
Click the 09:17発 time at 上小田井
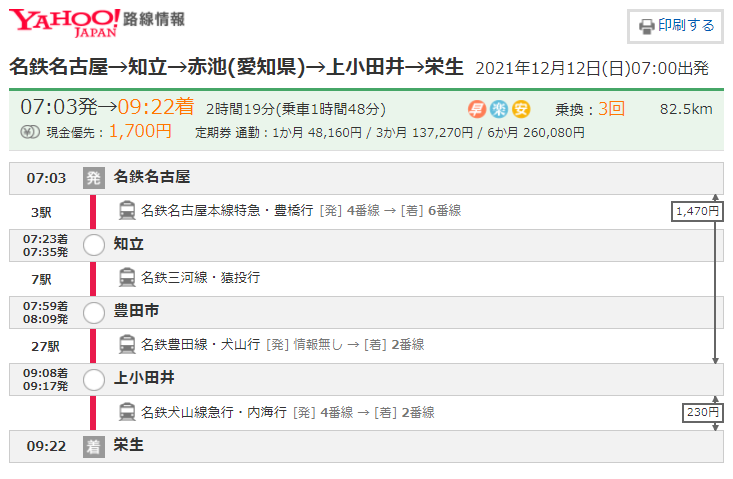tap(45, 386)
